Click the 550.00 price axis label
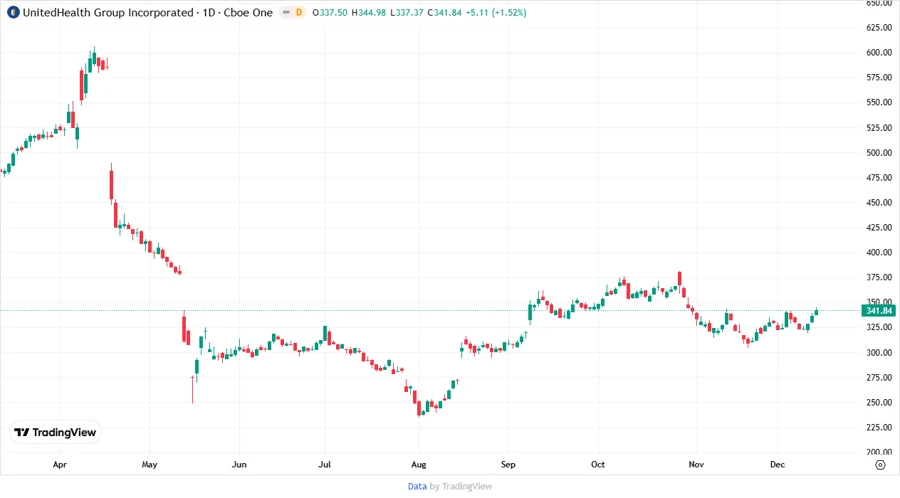The width and height of the screenshot is (900, 498). point(879,102)
